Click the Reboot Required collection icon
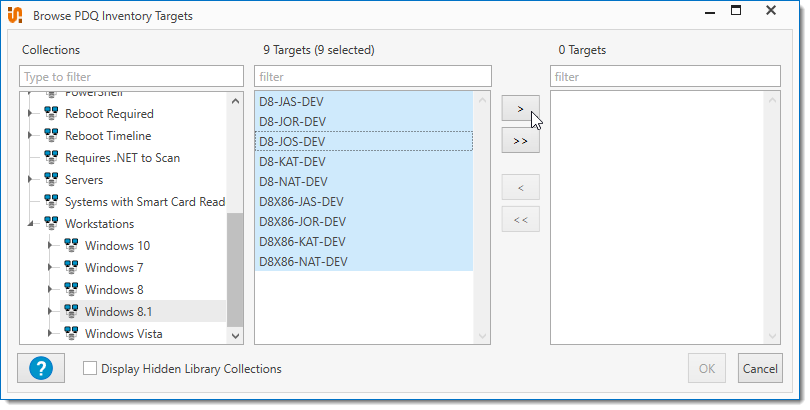The image size is (810, 410). (51, 114)
